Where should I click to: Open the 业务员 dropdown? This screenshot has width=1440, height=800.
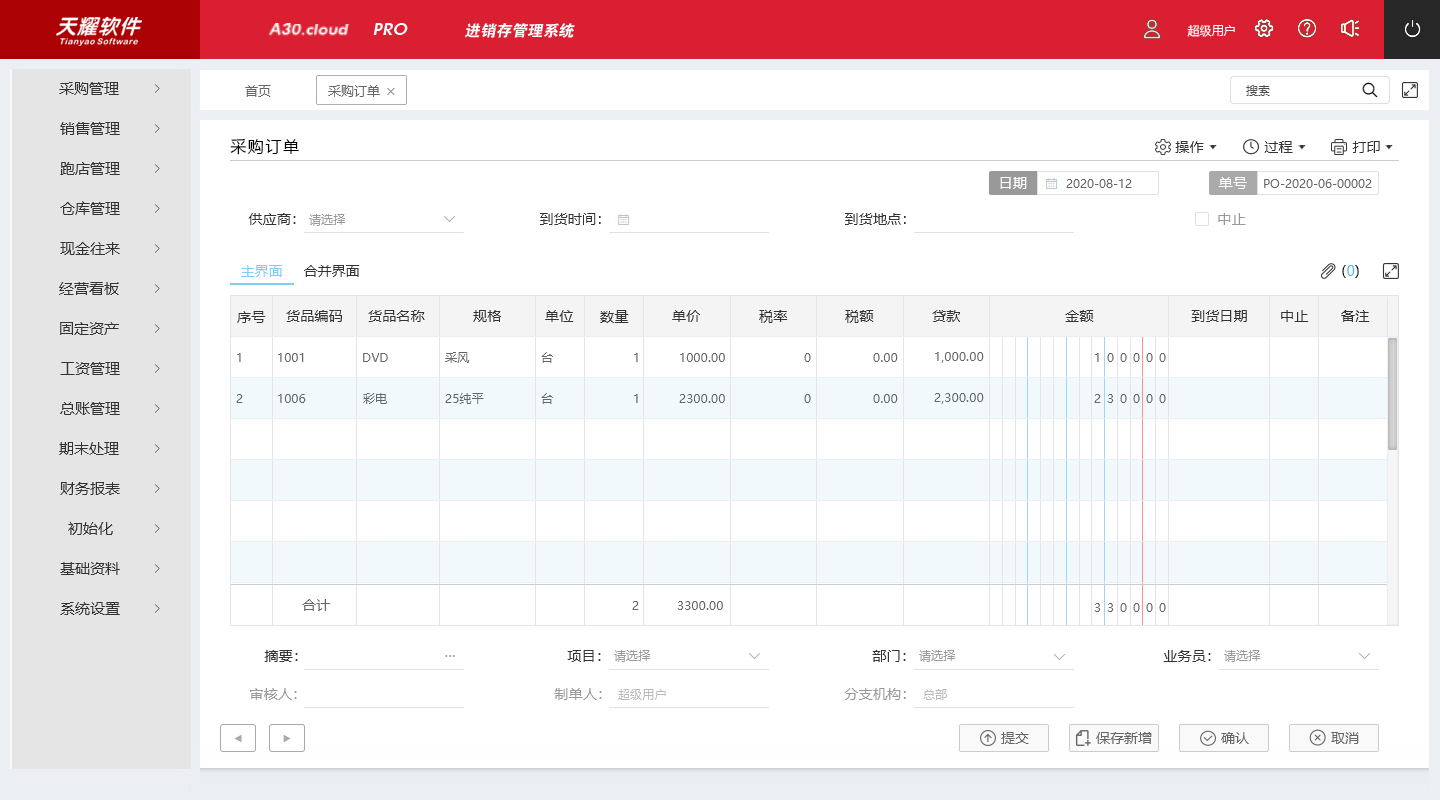click(1298, 656)
